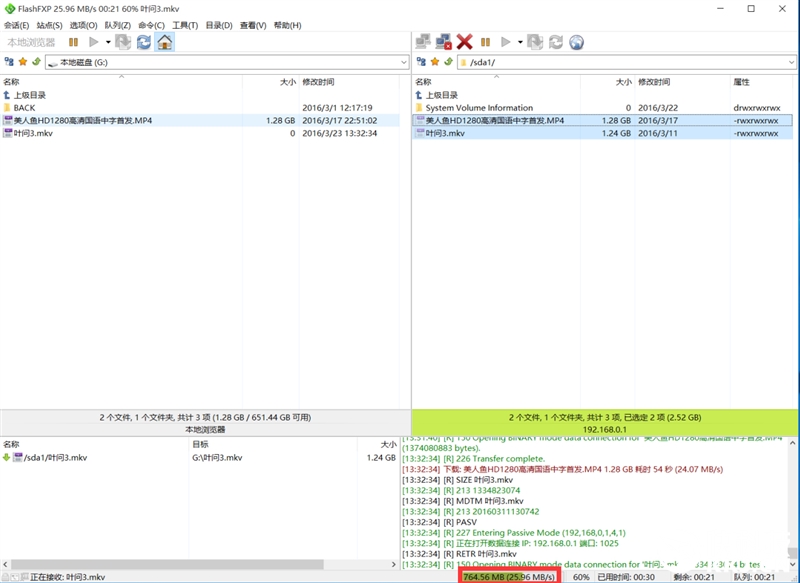Viewport: 800px width, 583px height.
Task: Click the favorites star icon beside local path
Action: point(23,61)
